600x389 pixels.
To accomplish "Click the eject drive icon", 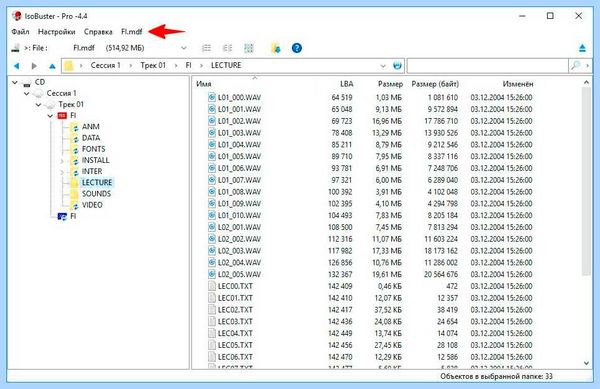I will pos(582,48).
